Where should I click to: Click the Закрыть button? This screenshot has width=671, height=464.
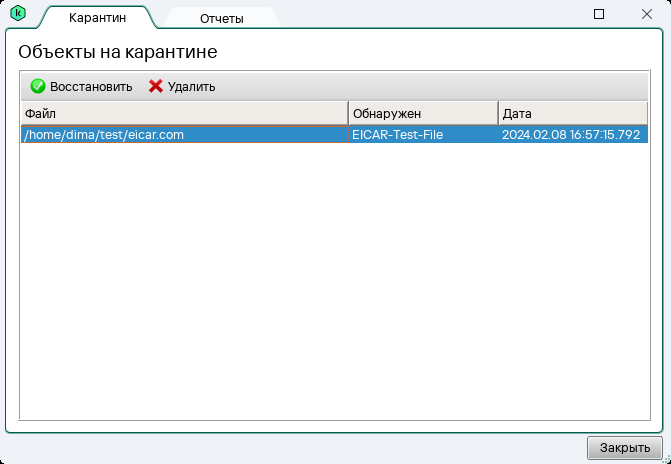(x=624, y=447)
